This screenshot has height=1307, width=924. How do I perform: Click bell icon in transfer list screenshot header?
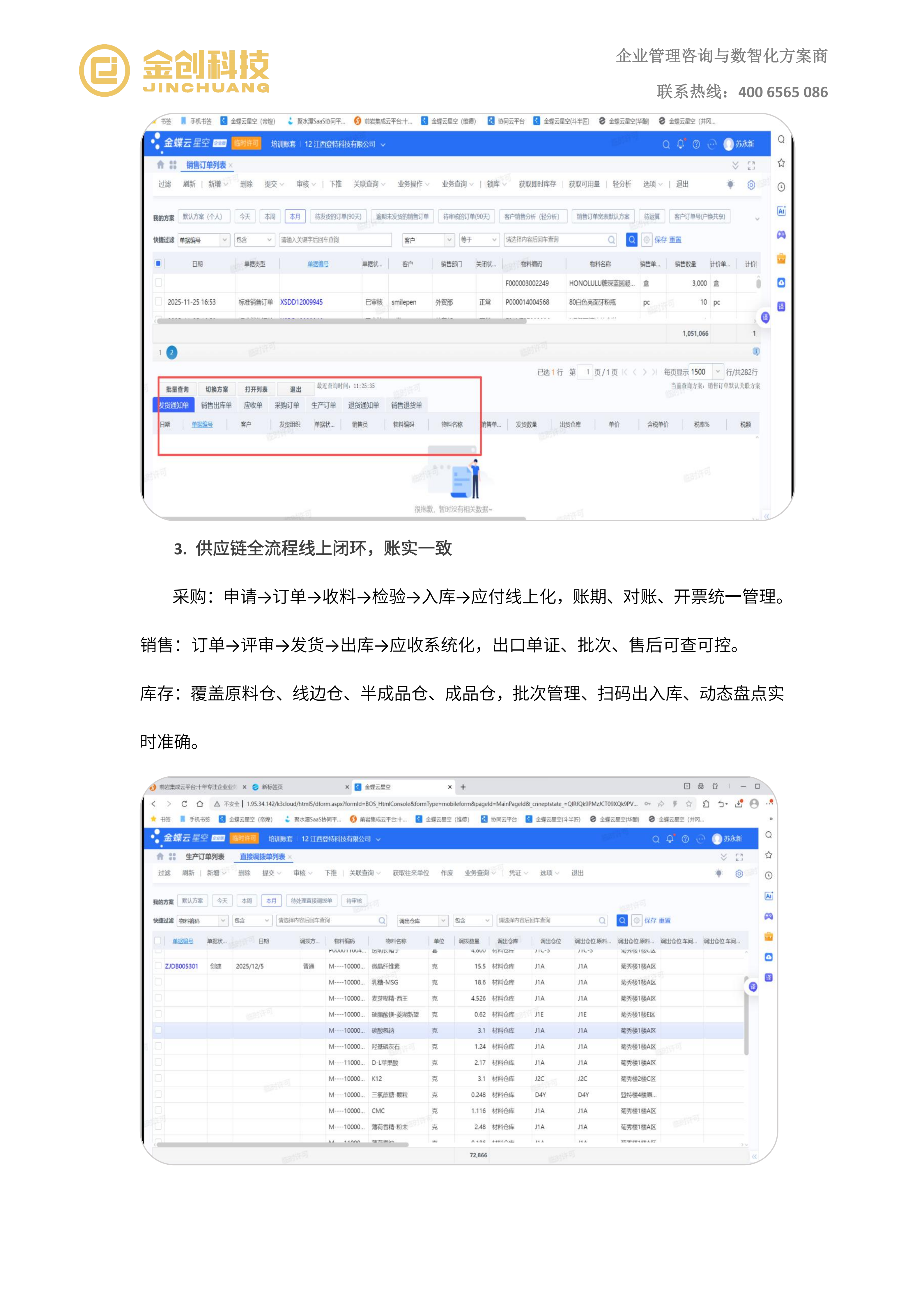click(x=670, y=839)
